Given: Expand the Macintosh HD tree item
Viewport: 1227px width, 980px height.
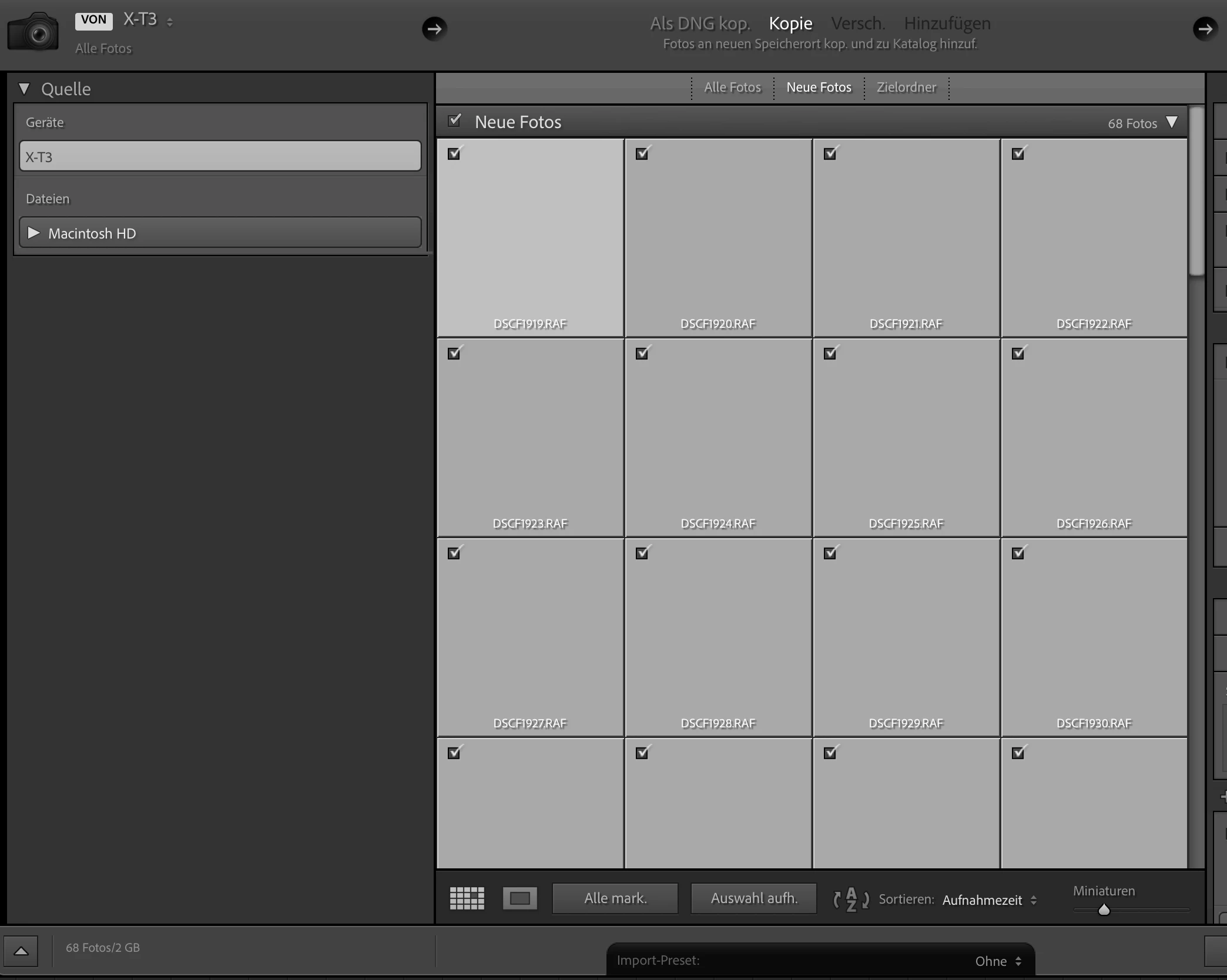Looking at the screenshot, I should [34, 233].
